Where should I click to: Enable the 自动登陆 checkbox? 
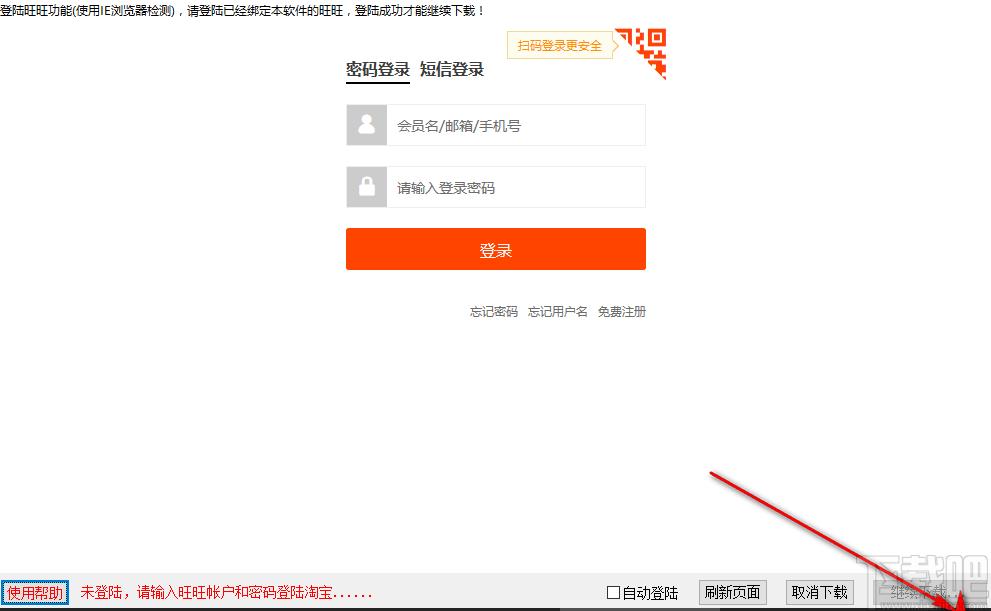point(614,593)
